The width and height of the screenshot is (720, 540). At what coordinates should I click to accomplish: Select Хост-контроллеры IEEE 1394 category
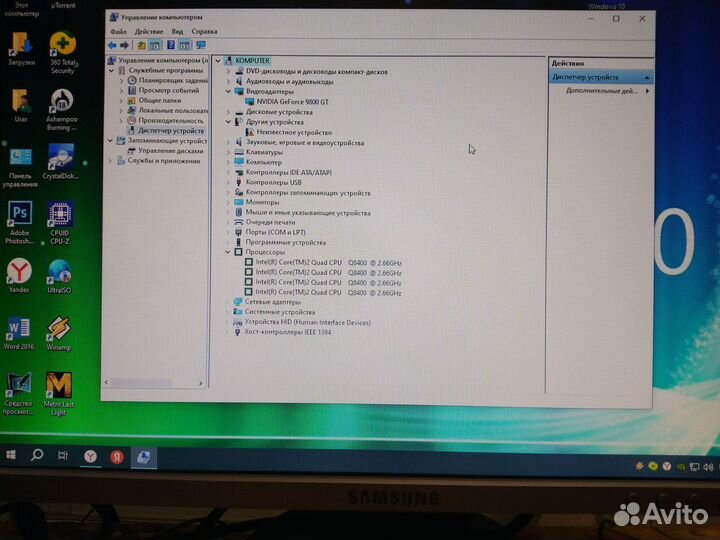coord(287,332)
